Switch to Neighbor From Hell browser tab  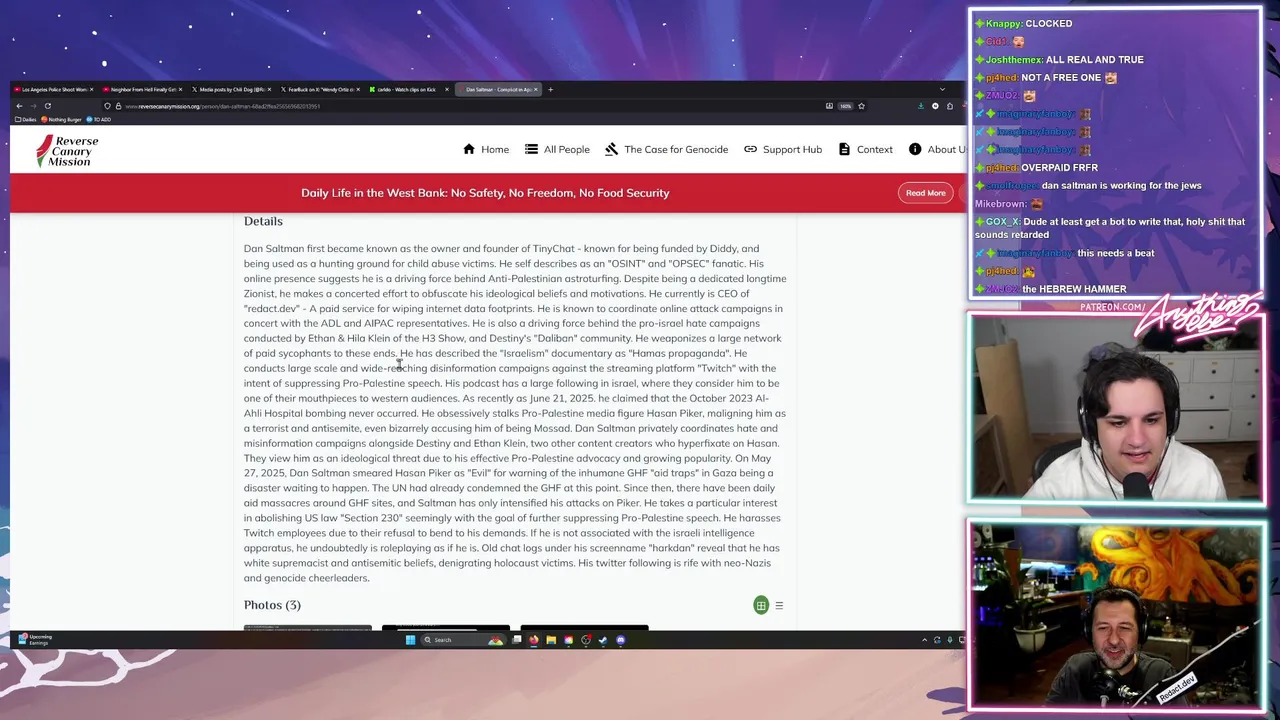pyautogui.click(x=142, y=89)
